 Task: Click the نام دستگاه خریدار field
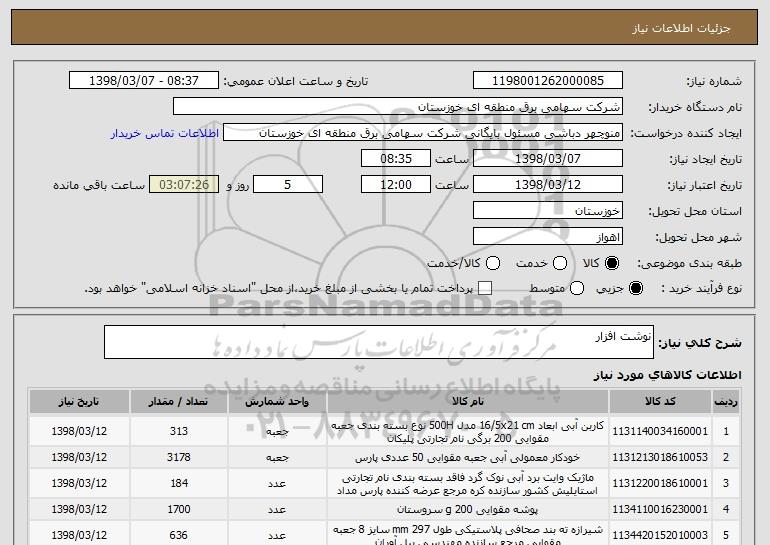[x=398, y=107]
